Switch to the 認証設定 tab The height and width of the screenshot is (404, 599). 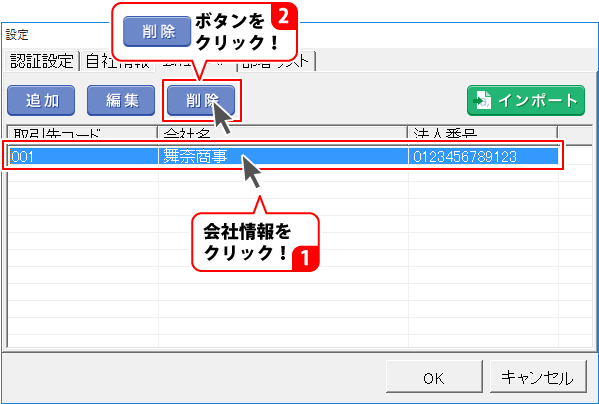[x=42, y=61]
